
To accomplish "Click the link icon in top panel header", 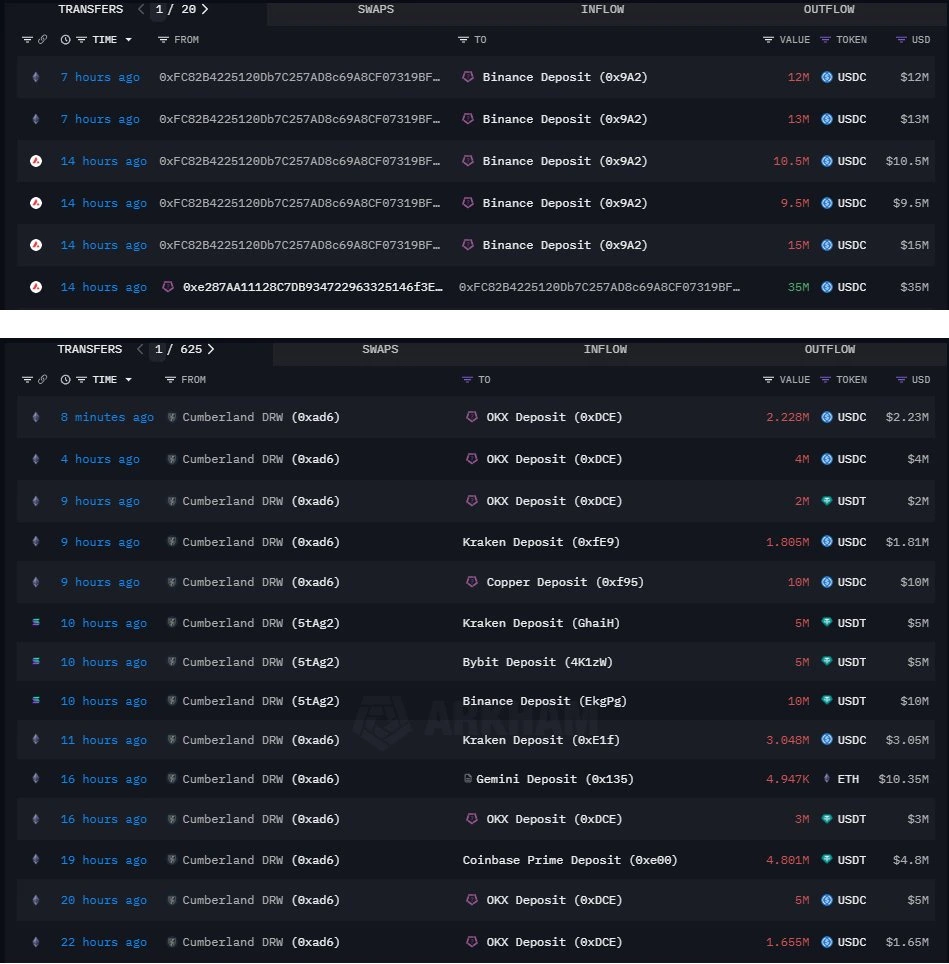I will [42, 39].
